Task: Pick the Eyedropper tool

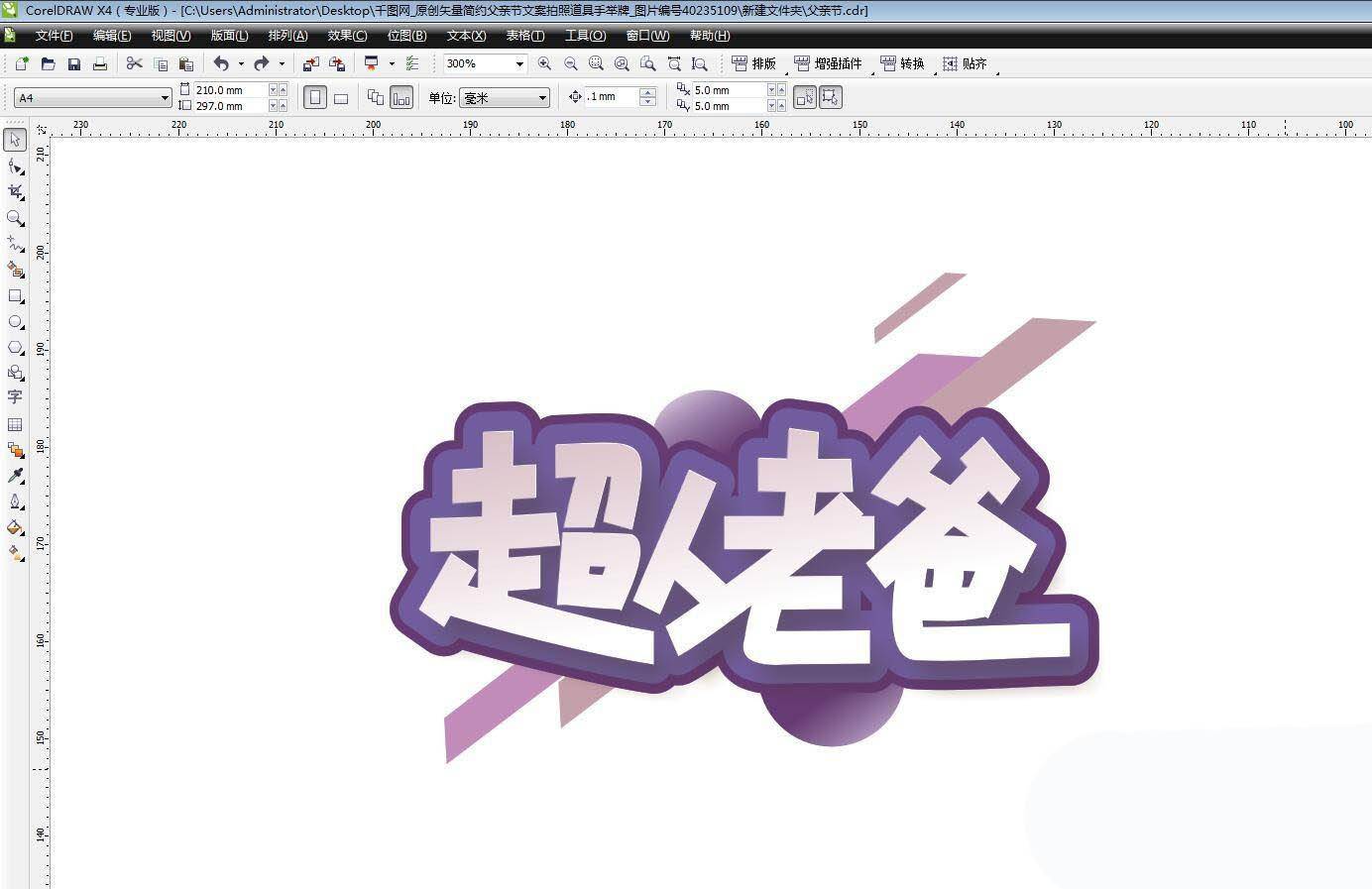Action: pos(15,476)
